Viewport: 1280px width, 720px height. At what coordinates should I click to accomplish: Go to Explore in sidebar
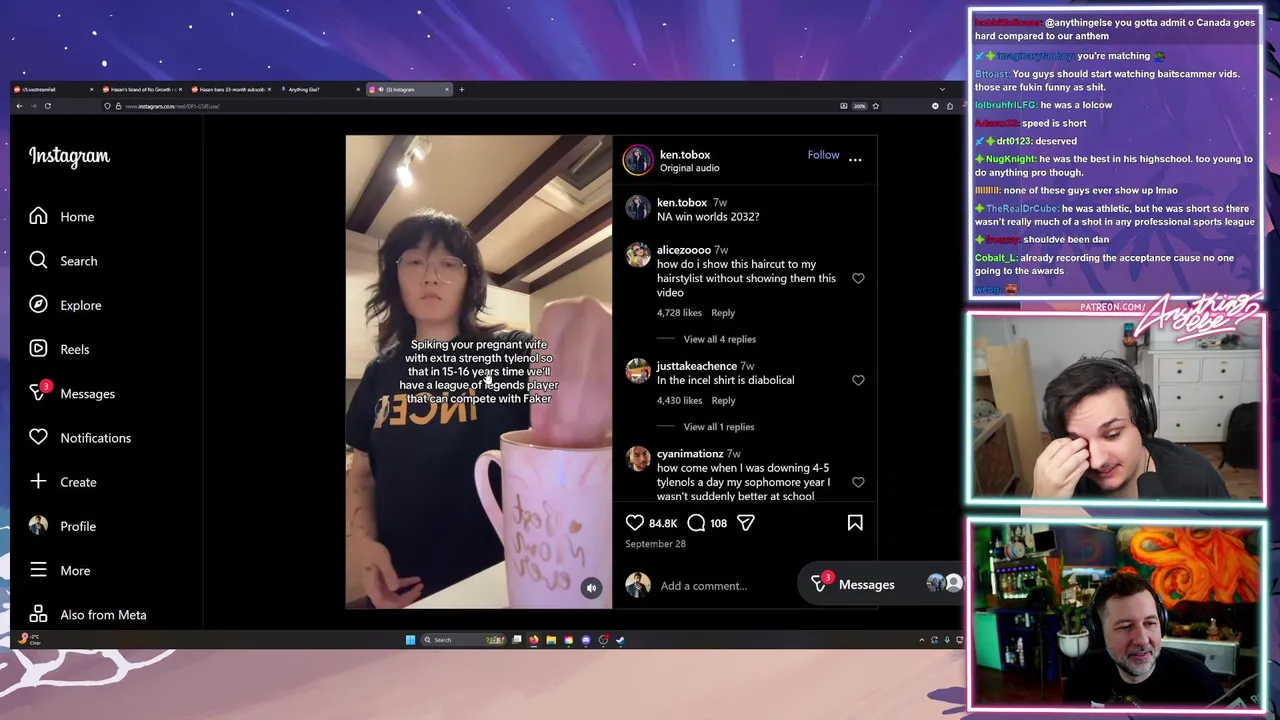click(x=66, y=305)
